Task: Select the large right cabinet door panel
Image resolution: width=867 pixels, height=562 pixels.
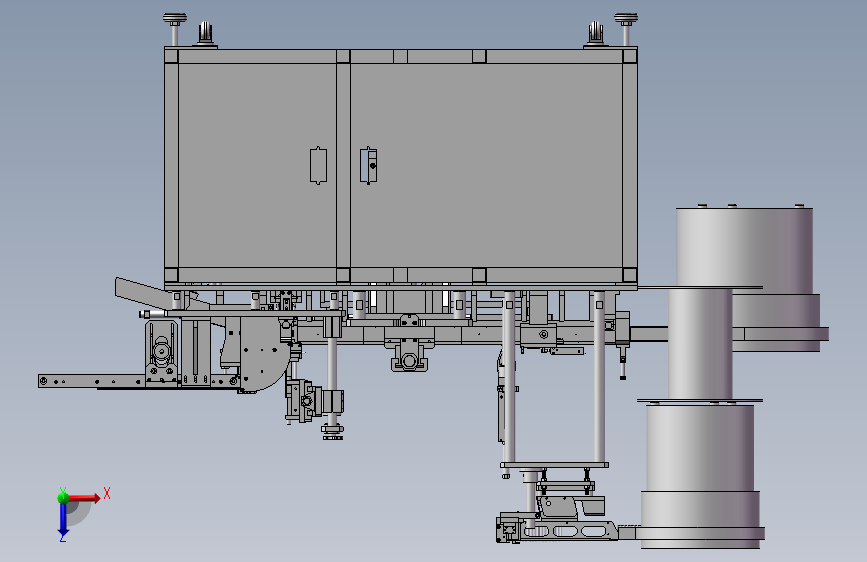Action: [x=487, y=165]
